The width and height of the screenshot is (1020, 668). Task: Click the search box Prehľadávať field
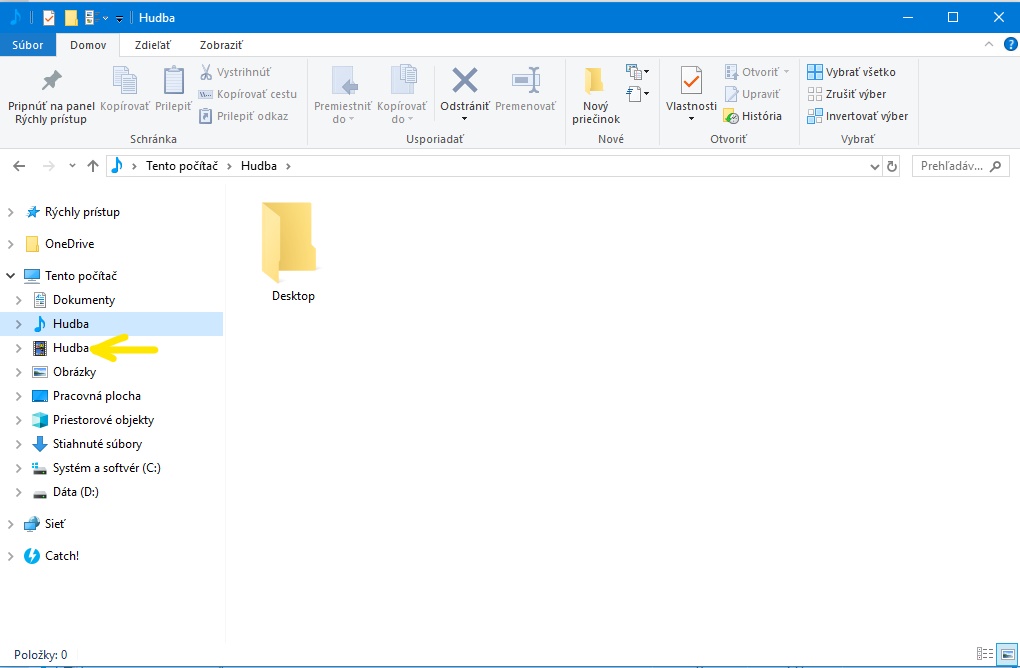coord(950,166)
